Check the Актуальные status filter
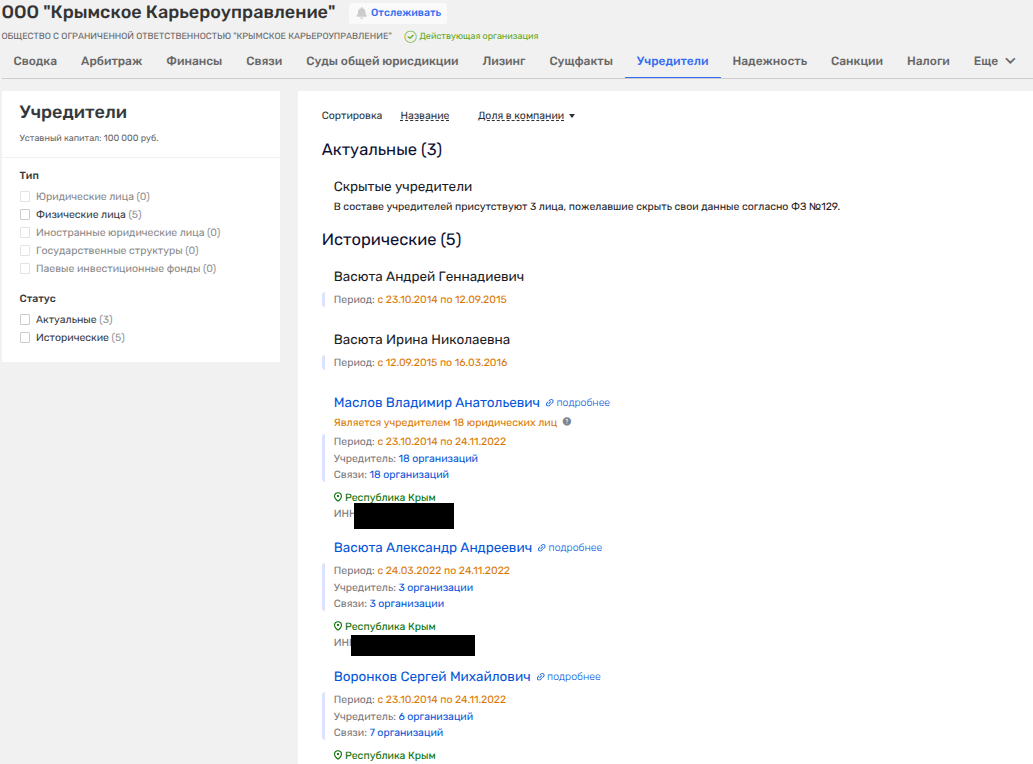The height and width of the screenshot is (764, 1033). click(26, 320)
